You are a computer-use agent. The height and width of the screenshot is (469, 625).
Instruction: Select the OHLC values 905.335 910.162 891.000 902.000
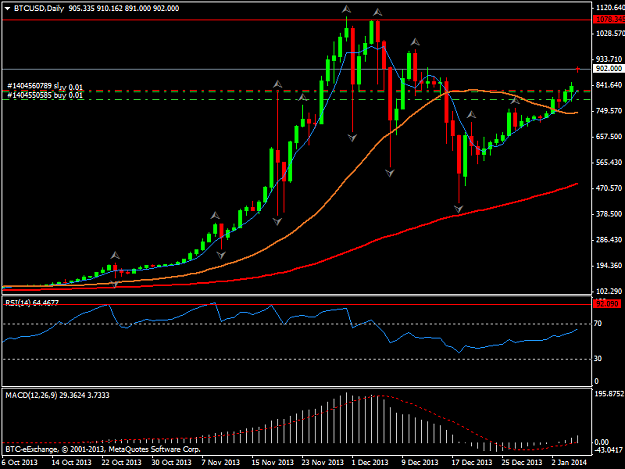124,8
